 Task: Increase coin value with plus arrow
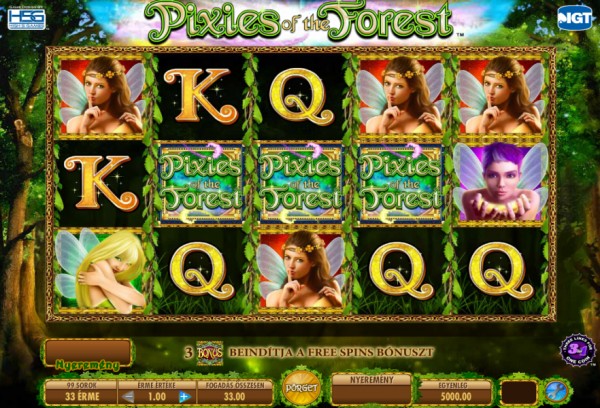[x=185, y=397]
